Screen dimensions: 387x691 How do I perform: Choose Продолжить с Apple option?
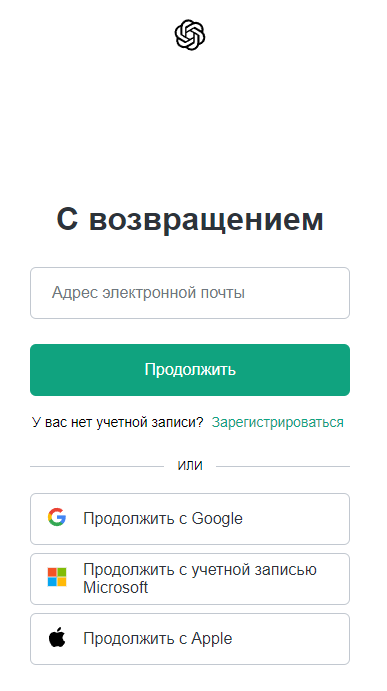tap(190, 639)
